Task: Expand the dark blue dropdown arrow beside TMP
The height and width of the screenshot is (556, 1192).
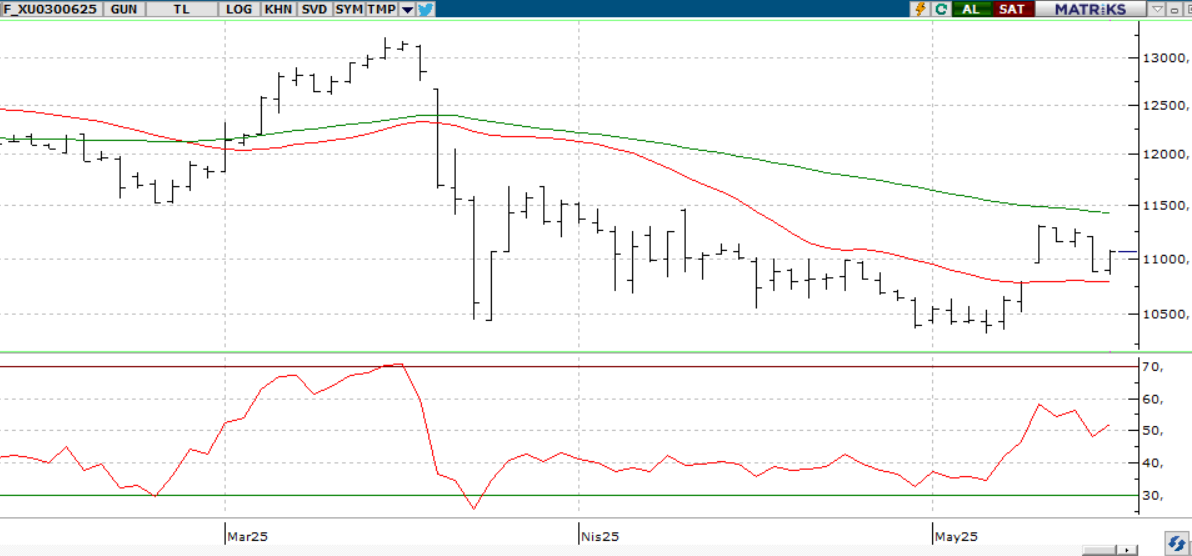Action: click(407, 10)
